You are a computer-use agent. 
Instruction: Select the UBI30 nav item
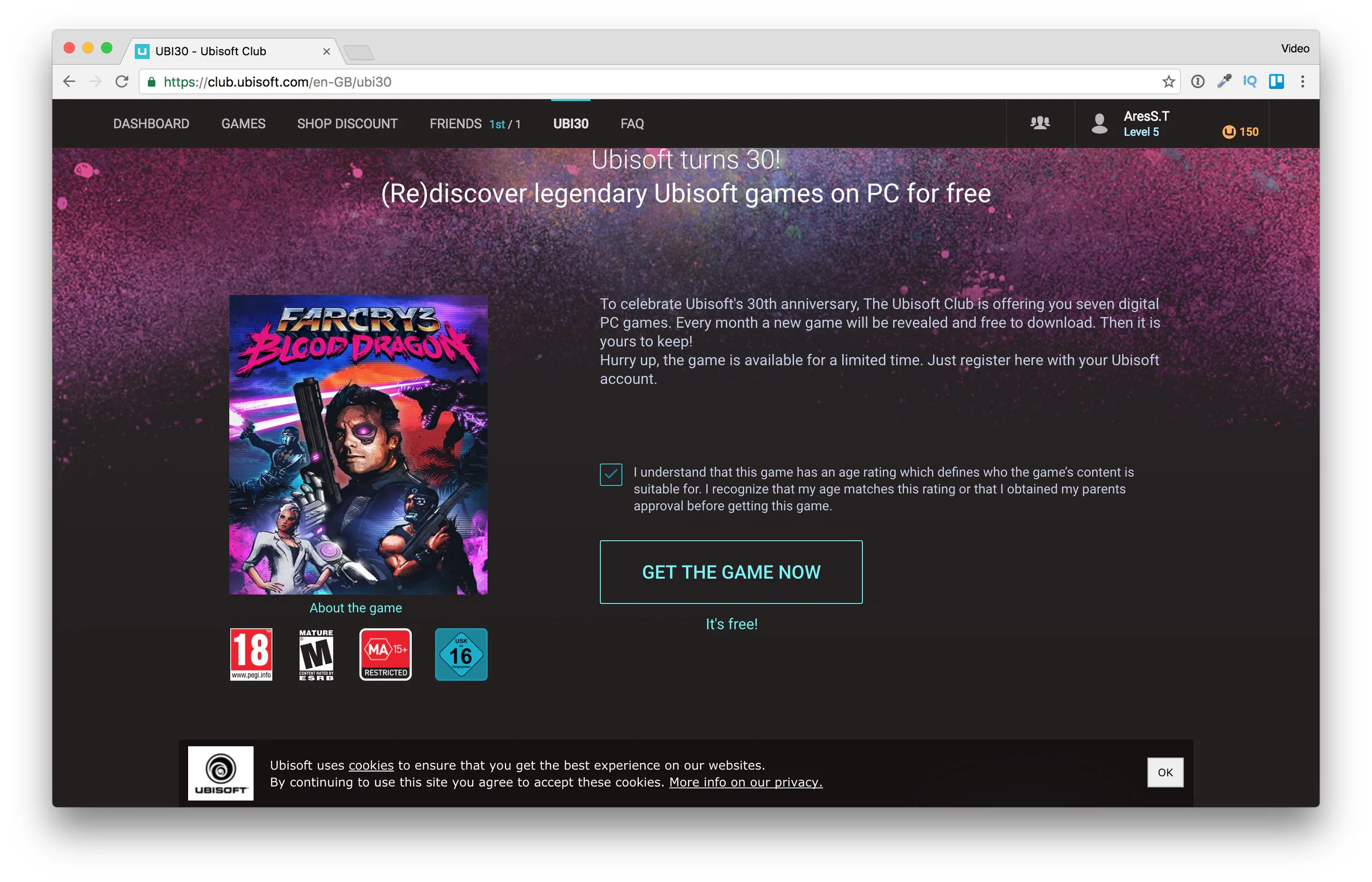[x=571, y=124]
